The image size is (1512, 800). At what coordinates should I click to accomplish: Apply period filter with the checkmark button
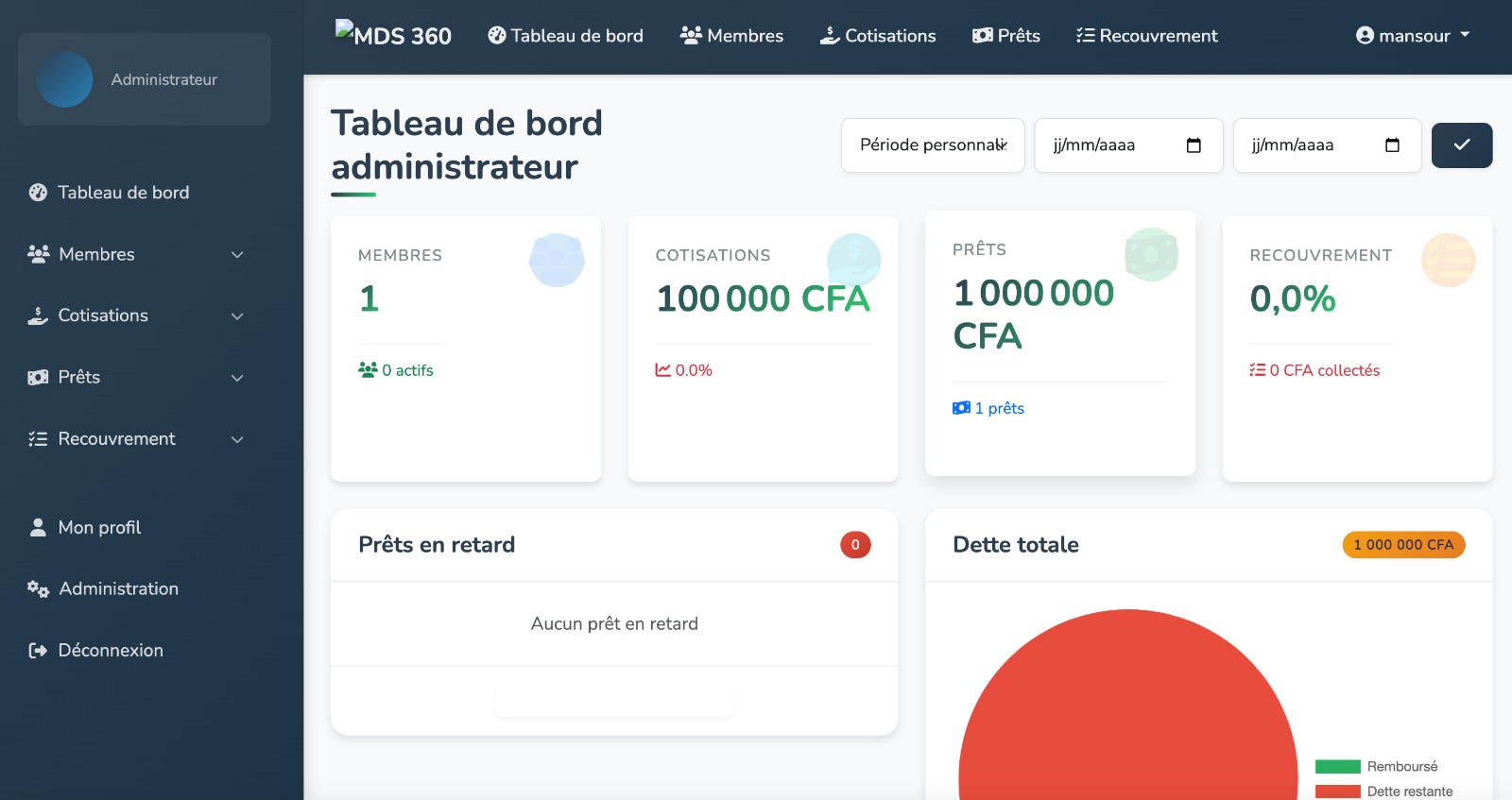pos(1462,145)
